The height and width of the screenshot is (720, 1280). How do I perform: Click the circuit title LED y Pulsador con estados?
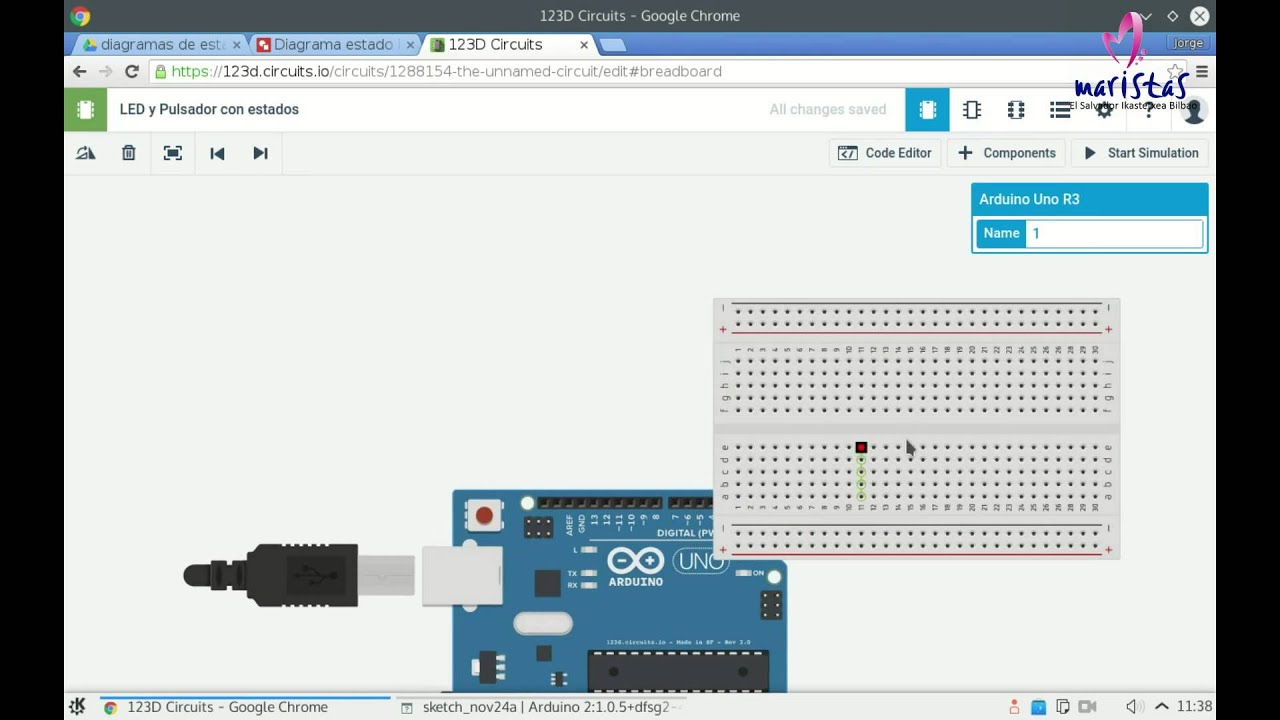point(209,109)
